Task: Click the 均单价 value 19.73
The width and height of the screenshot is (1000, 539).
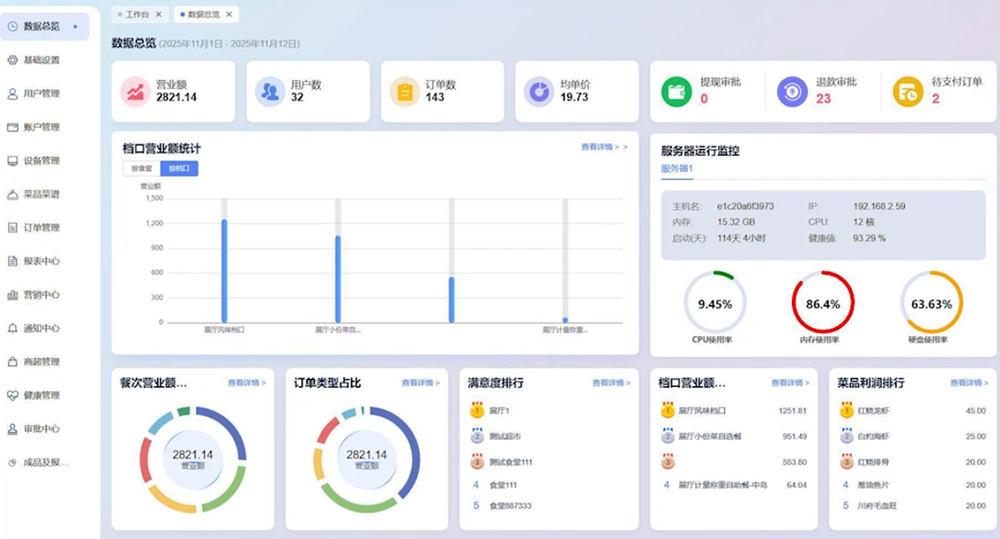Action: click(x=574, y=97)
